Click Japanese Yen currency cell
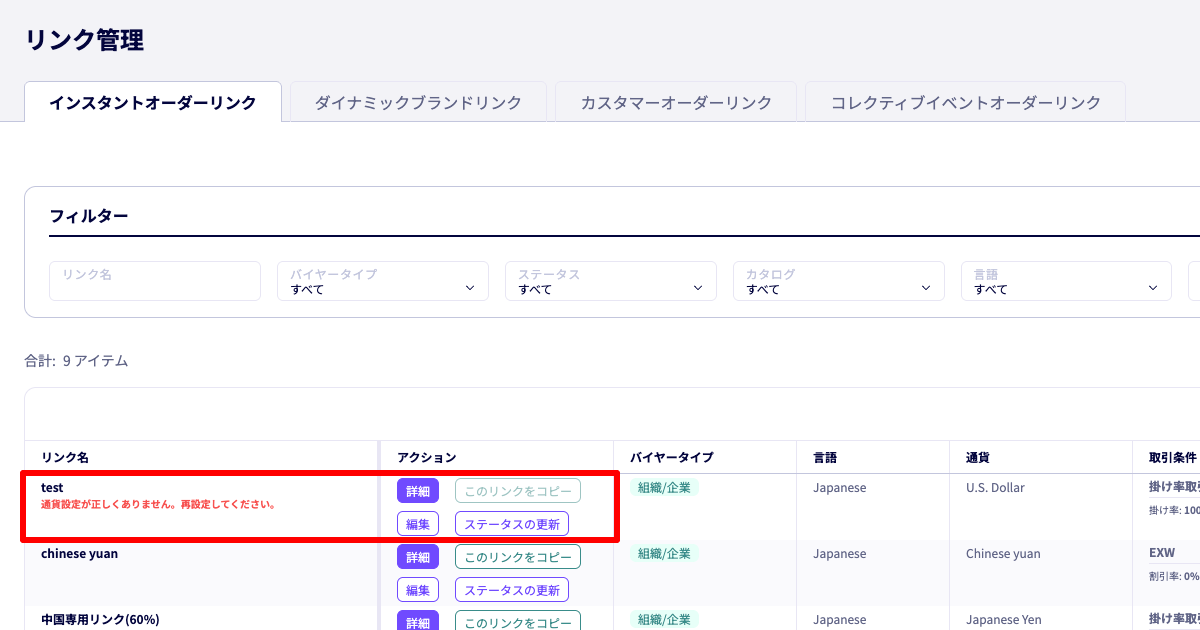This screenshot has width=1200, height=630. tap(1003, 620)
